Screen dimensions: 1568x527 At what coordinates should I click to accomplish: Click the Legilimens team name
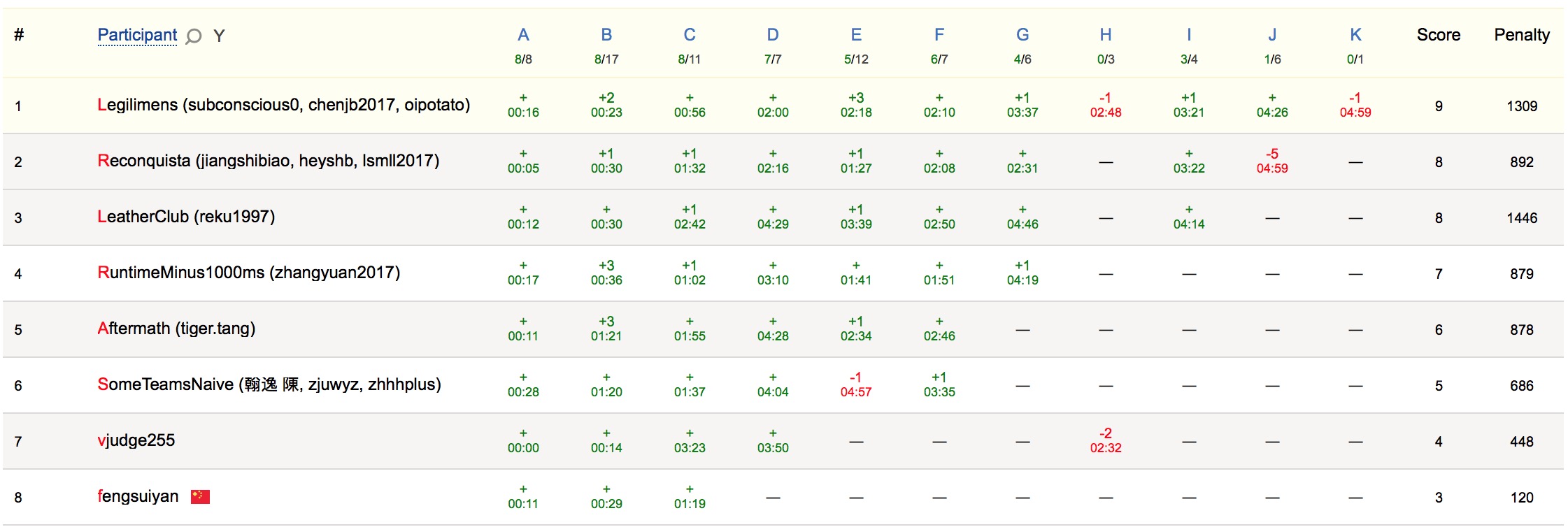pos(283,105)
